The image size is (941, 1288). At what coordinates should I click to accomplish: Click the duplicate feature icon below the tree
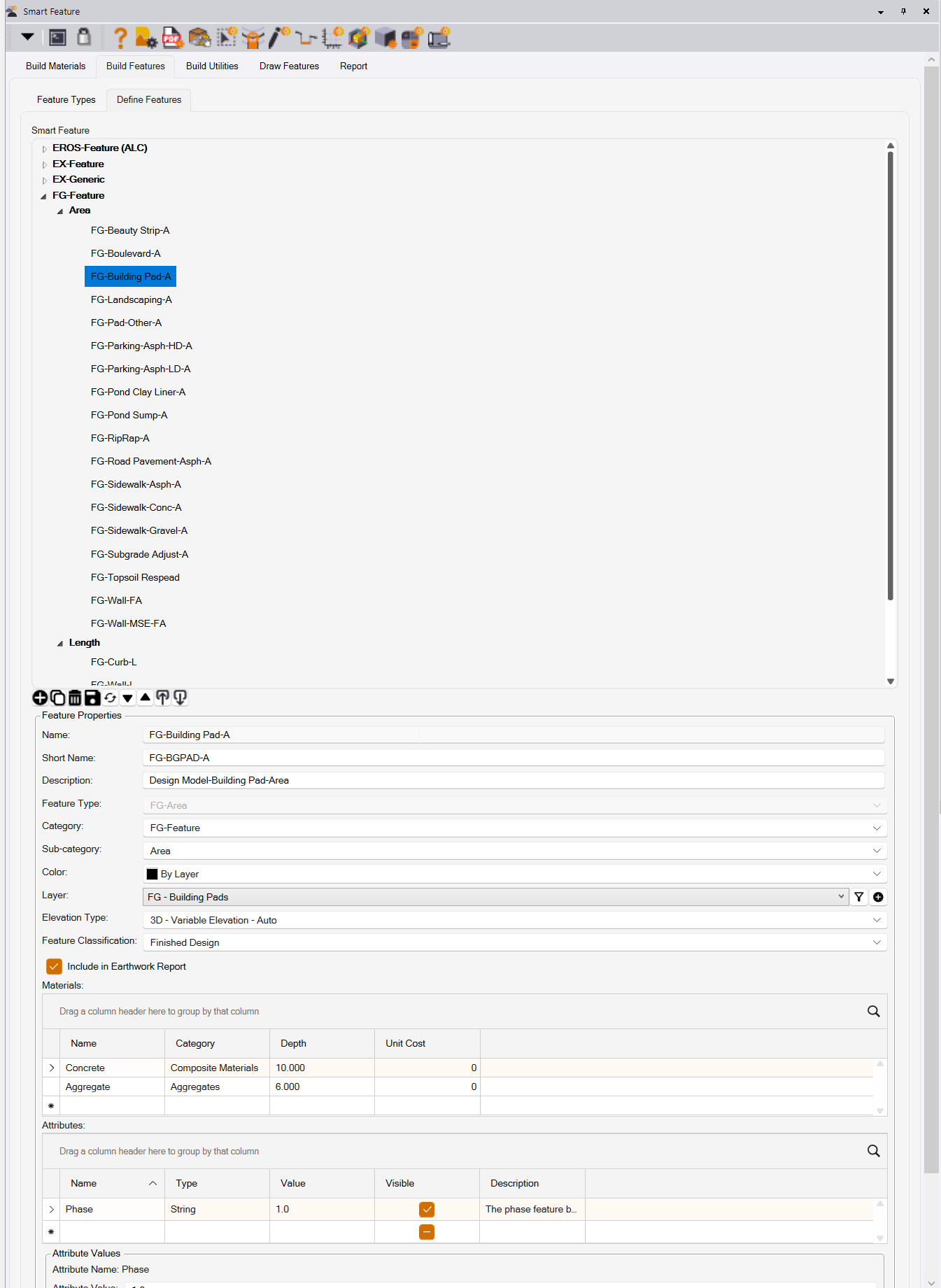pos(57,698)
